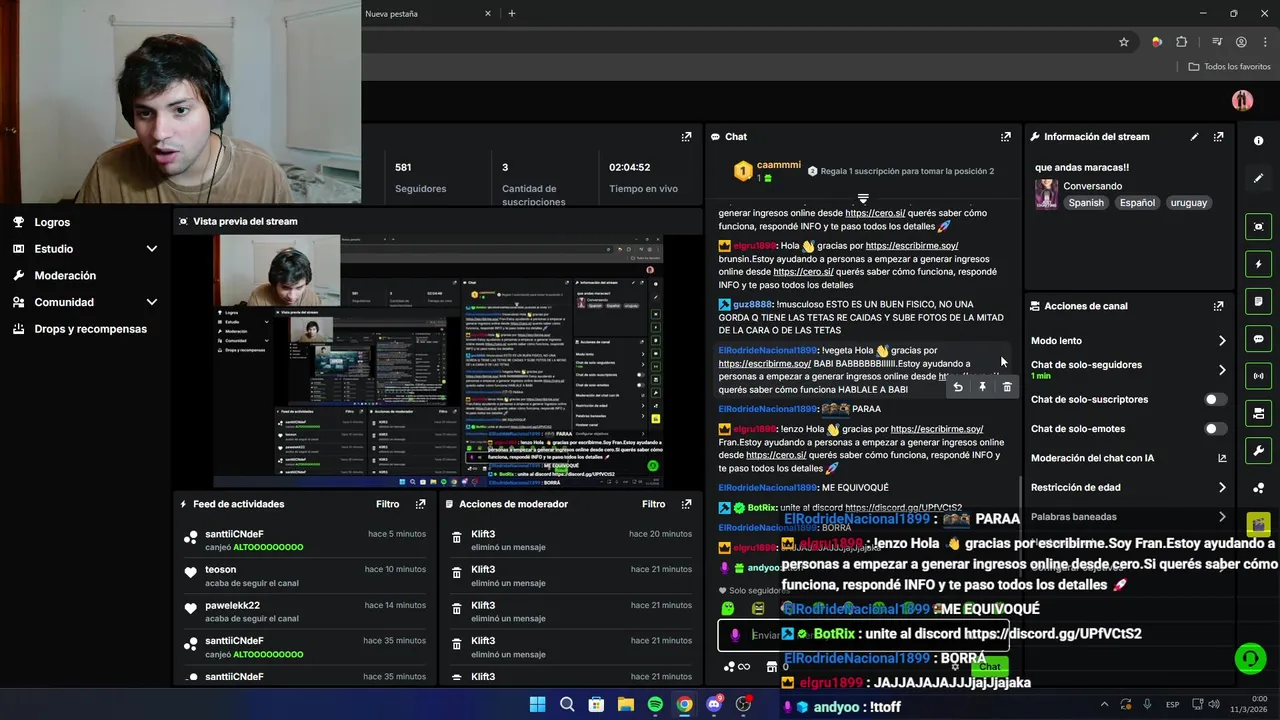Toggle the broadcast signal icon in right toolbar
Image resolution: width=1280 pixels, height=720 pixels.
(x=1258, y=376)
